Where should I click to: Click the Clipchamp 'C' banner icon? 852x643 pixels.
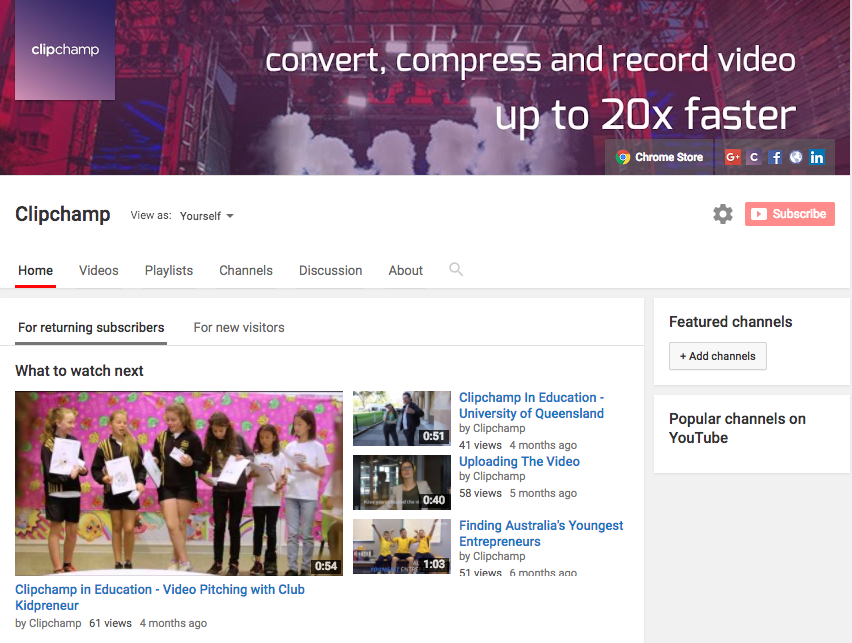(754, 157)
